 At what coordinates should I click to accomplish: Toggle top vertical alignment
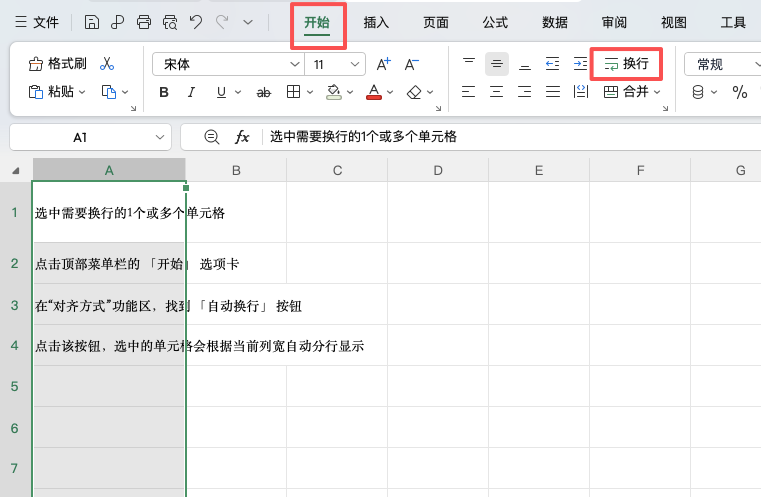tap(469, 64)
